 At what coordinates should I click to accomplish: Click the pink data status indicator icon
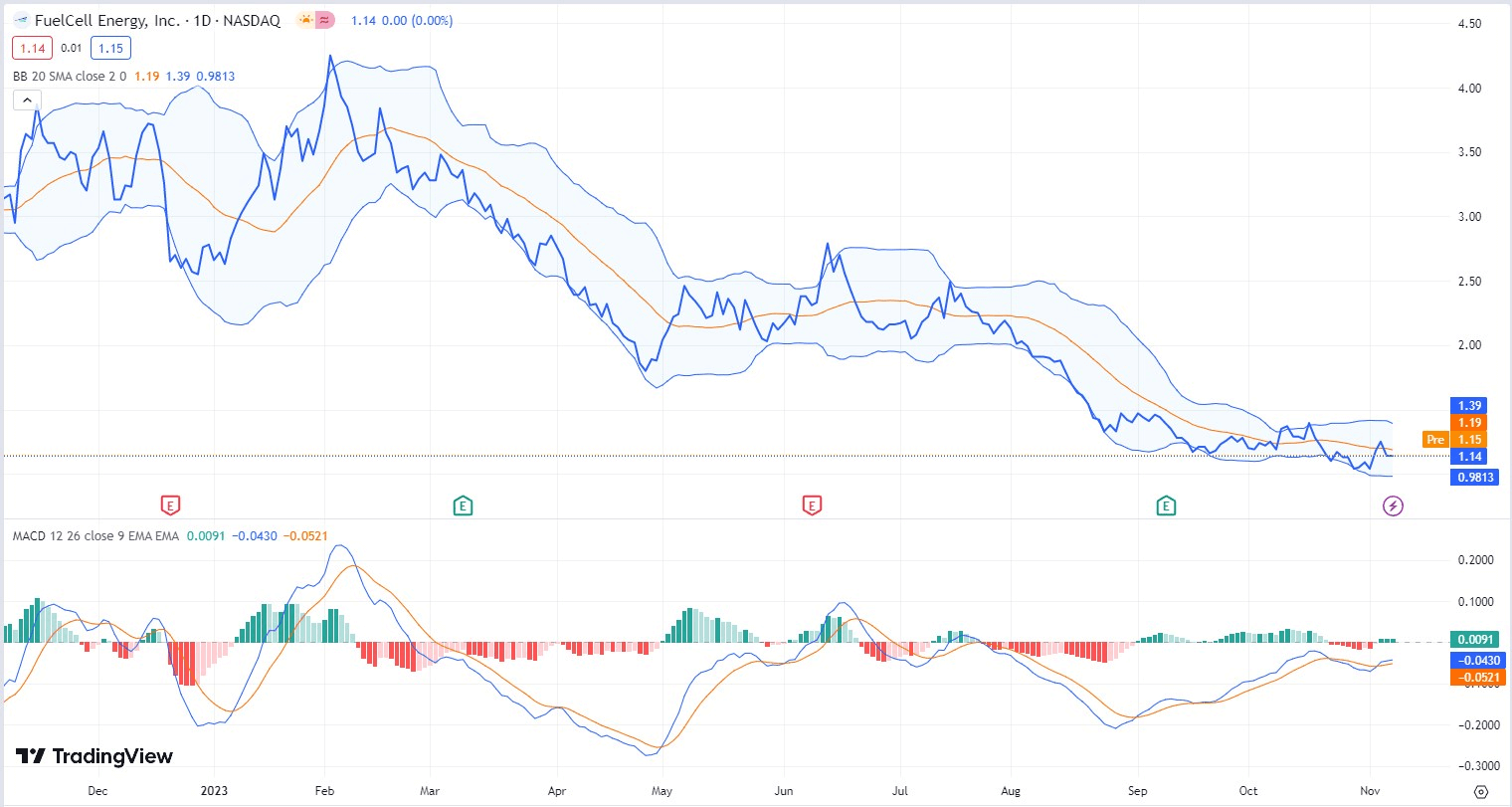pos(325,20)
